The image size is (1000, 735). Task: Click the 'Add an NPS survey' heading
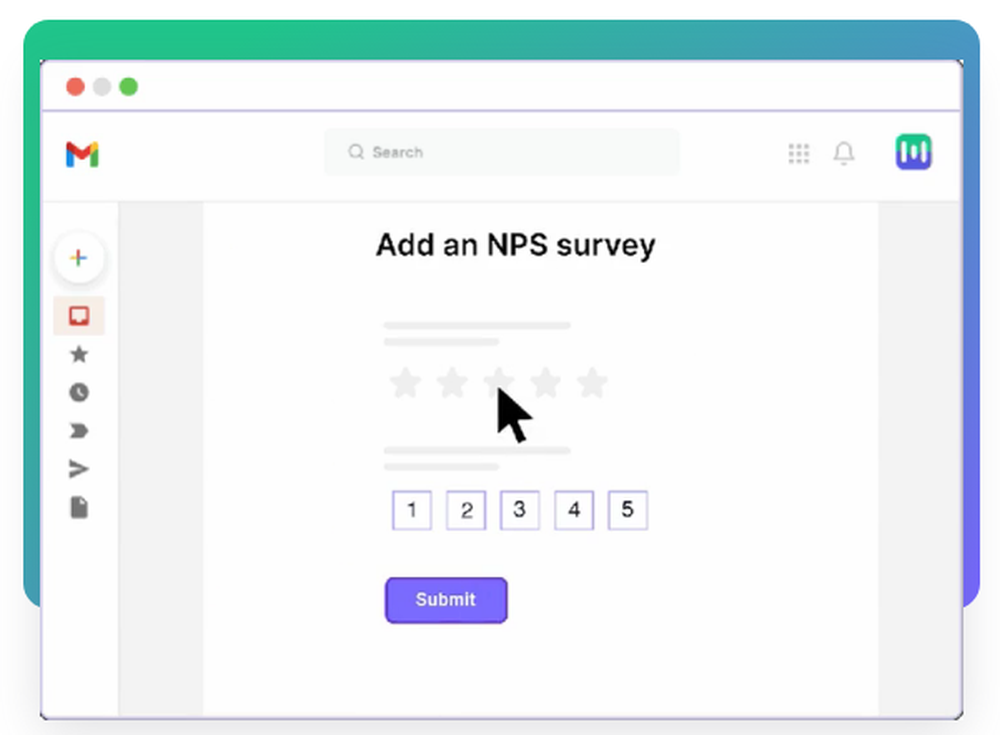click(515, 246)
